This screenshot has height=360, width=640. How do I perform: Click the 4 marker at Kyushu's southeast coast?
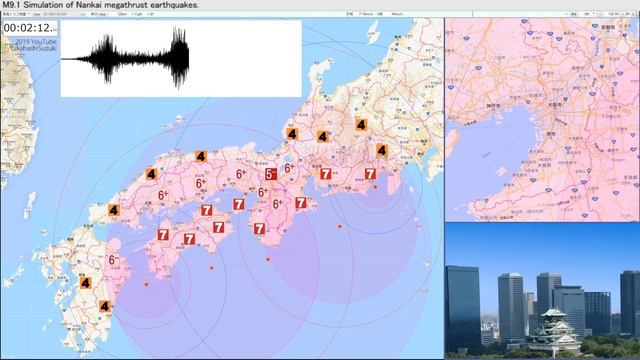[x=105, y=306]
